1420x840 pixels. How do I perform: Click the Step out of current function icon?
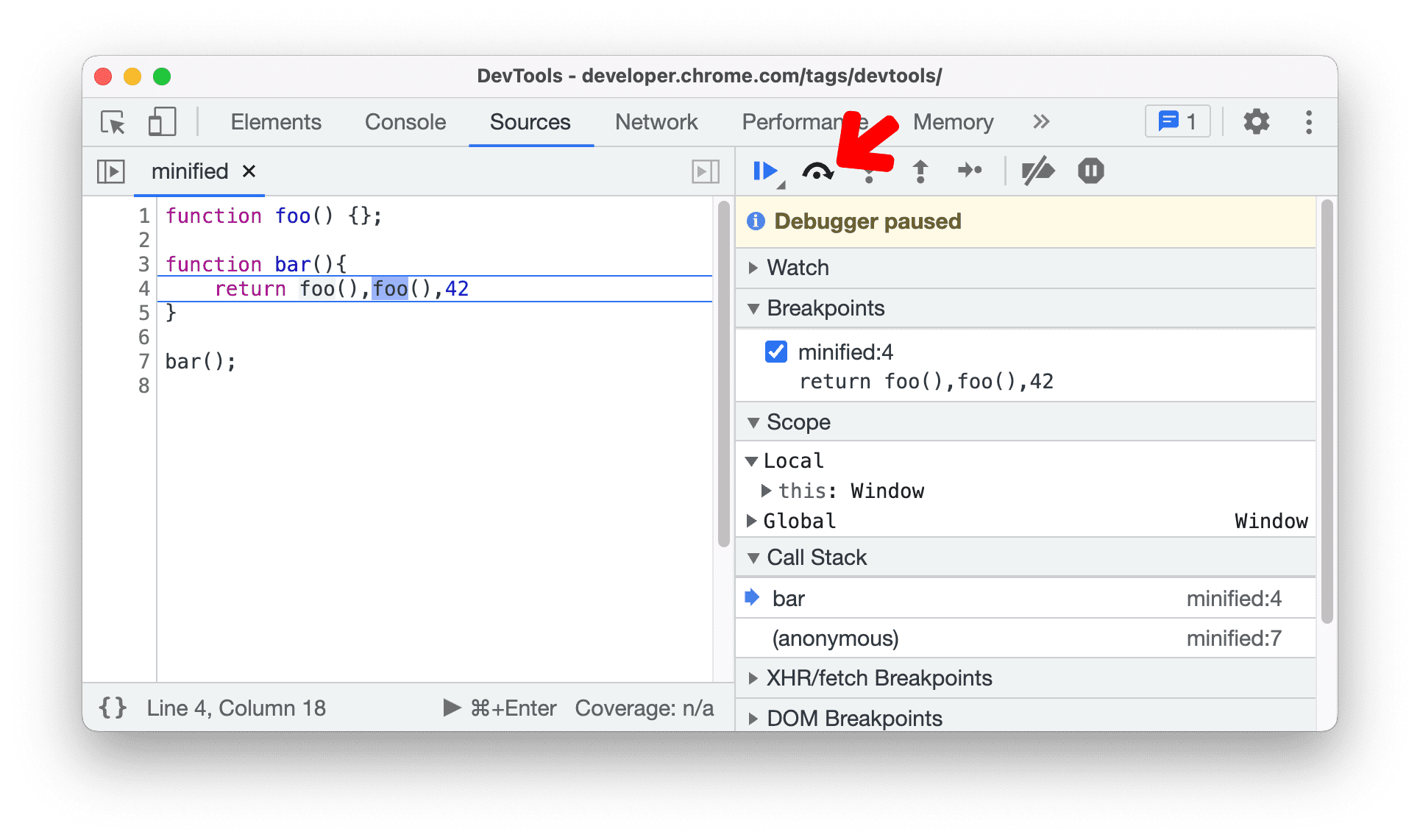920,170
